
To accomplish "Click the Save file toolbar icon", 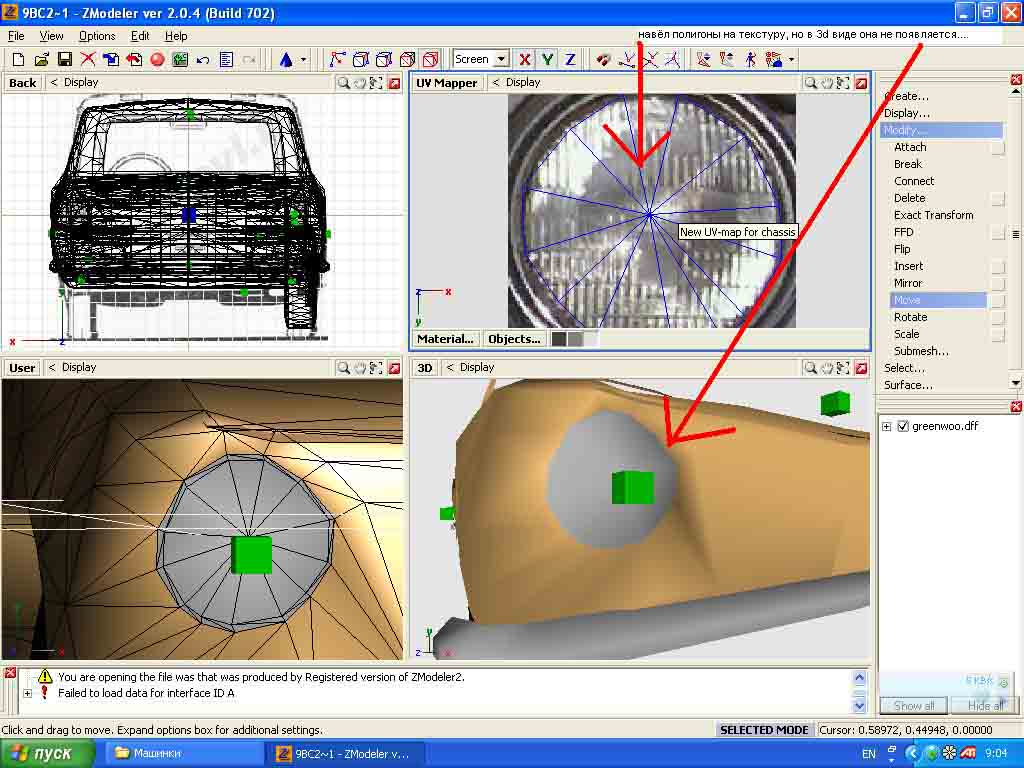I will [x=64, y=60].
